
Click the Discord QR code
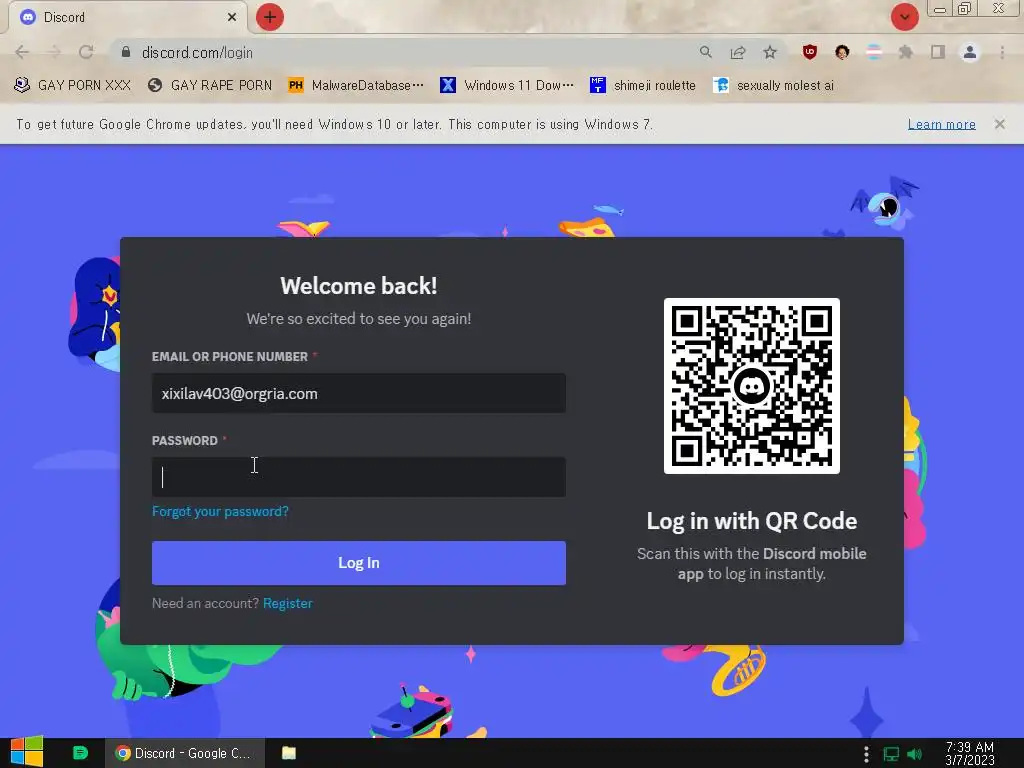(x=752, y=386)
